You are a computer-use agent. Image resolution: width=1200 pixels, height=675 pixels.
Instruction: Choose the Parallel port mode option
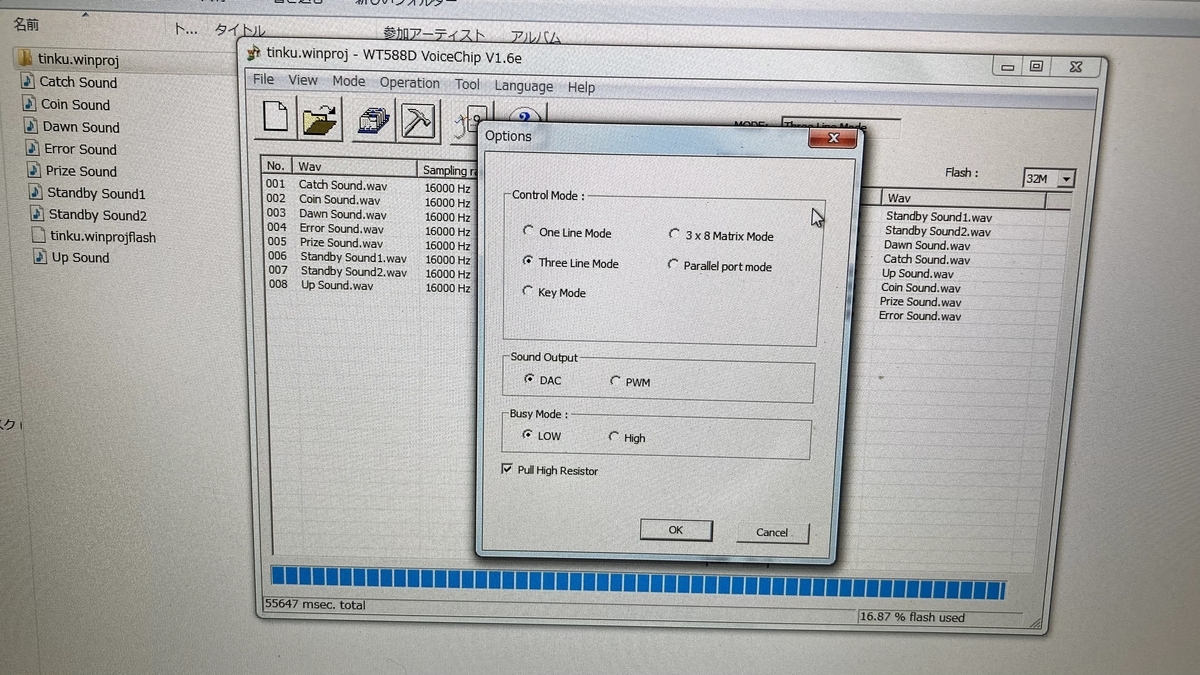coord(673,265)
